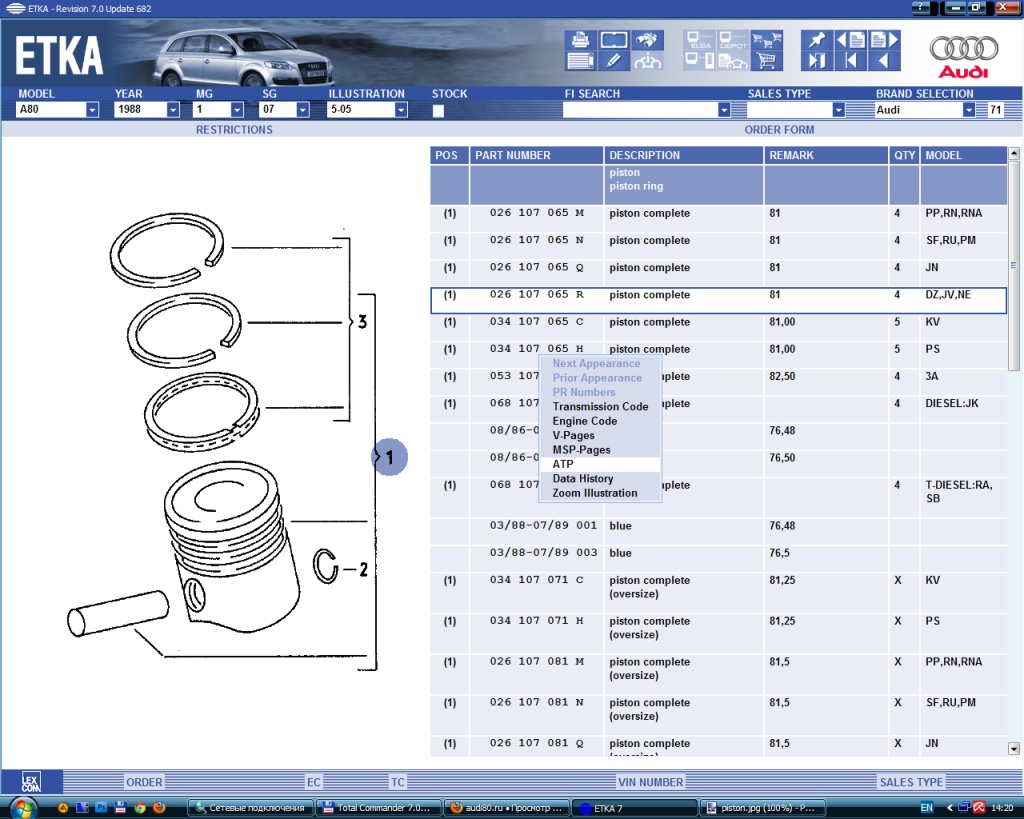Open the BRAND SELECTION dropdown showing Audi

[x=969, y=110]
